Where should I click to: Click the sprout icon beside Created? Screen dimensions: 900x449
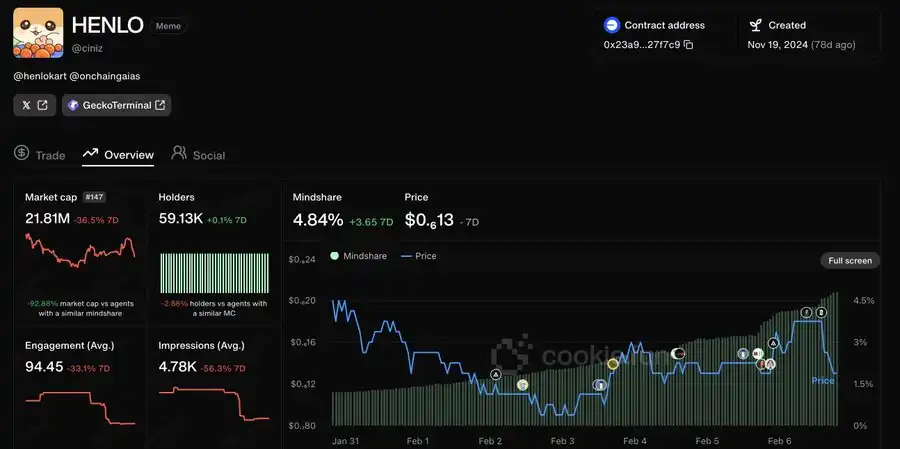(x=756, y=25)
